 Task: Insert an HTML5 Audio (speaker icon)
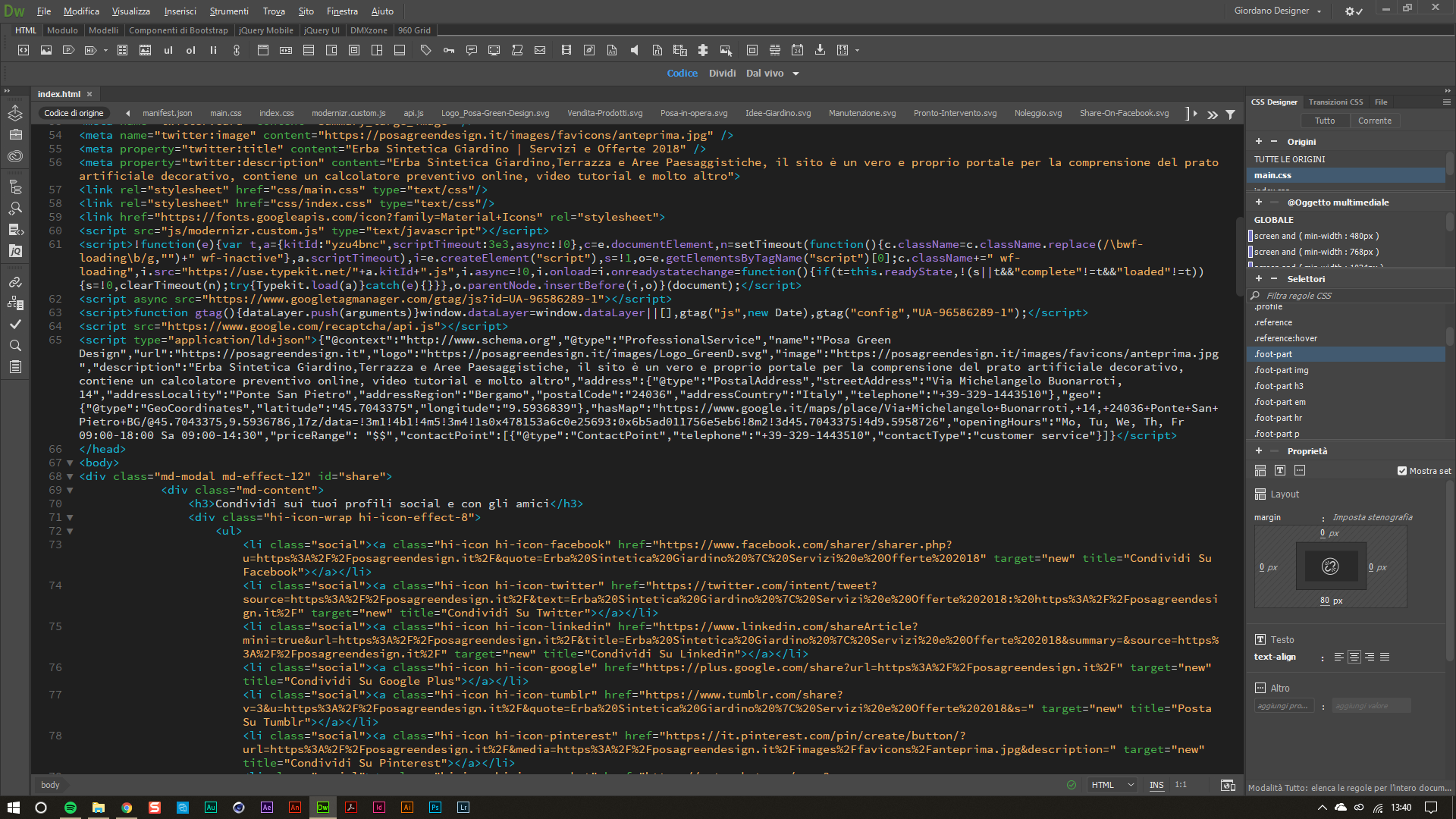click(635, 50)
